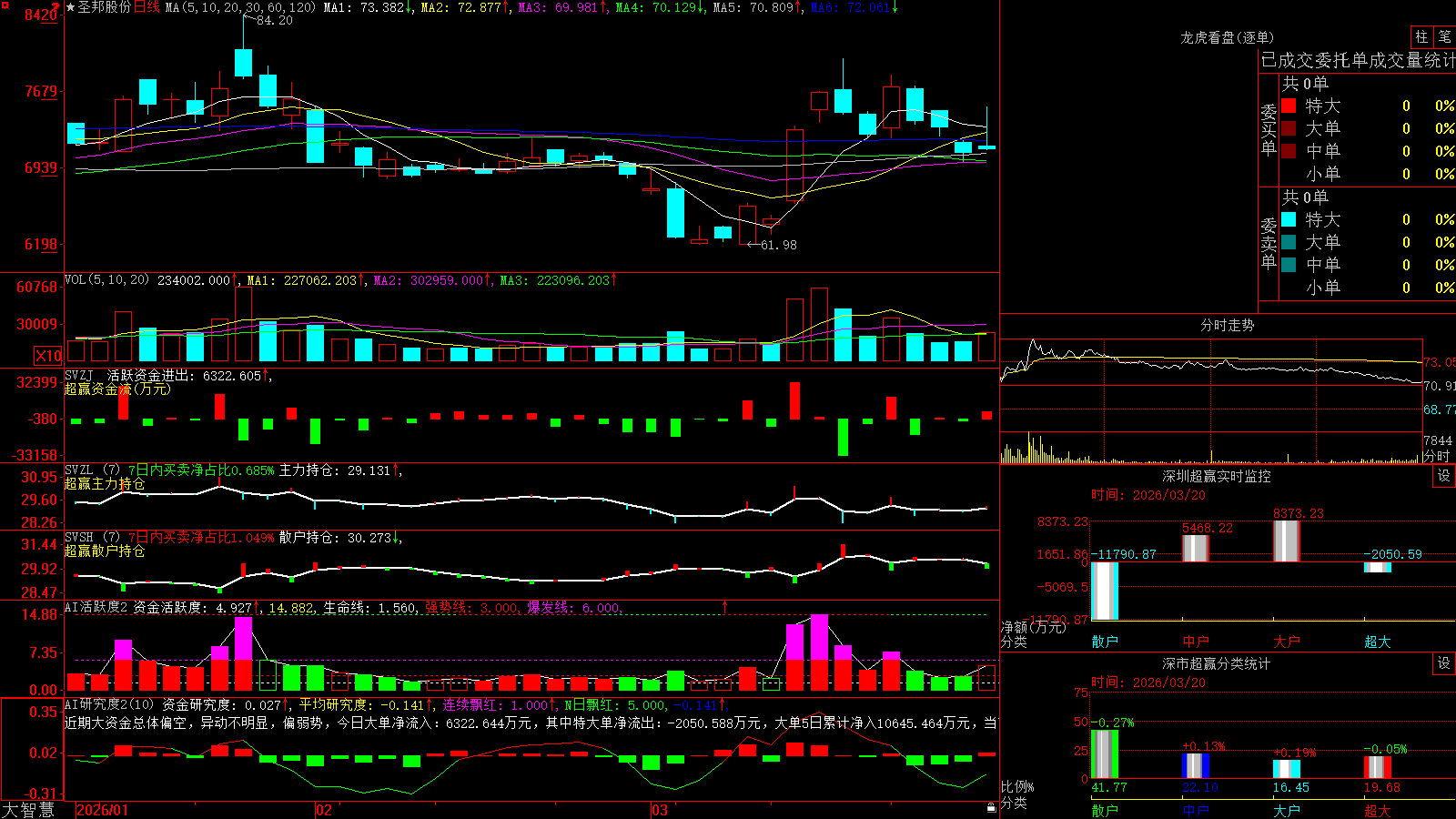This screenshot has height=819, width=1456.
Task: Switch the order panel to 柱 view
Action: click(x=1421, y=36)
